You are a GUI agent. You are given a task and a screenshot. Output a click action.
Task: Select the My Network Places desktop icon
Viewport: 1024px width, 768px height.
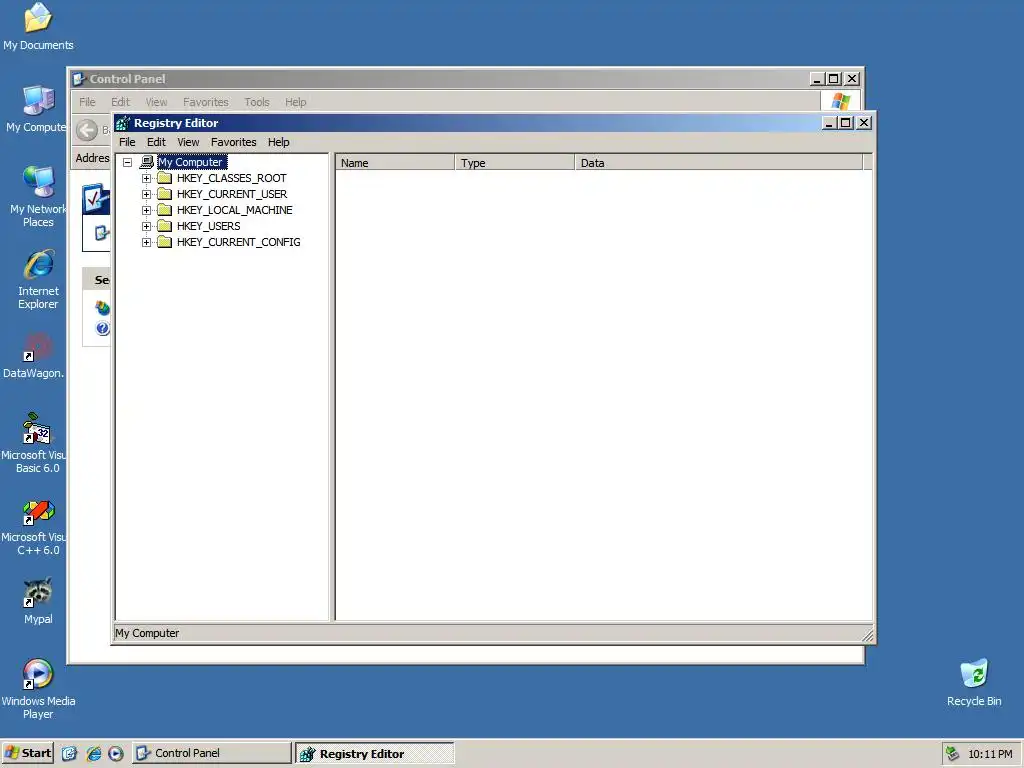(38, 197)
